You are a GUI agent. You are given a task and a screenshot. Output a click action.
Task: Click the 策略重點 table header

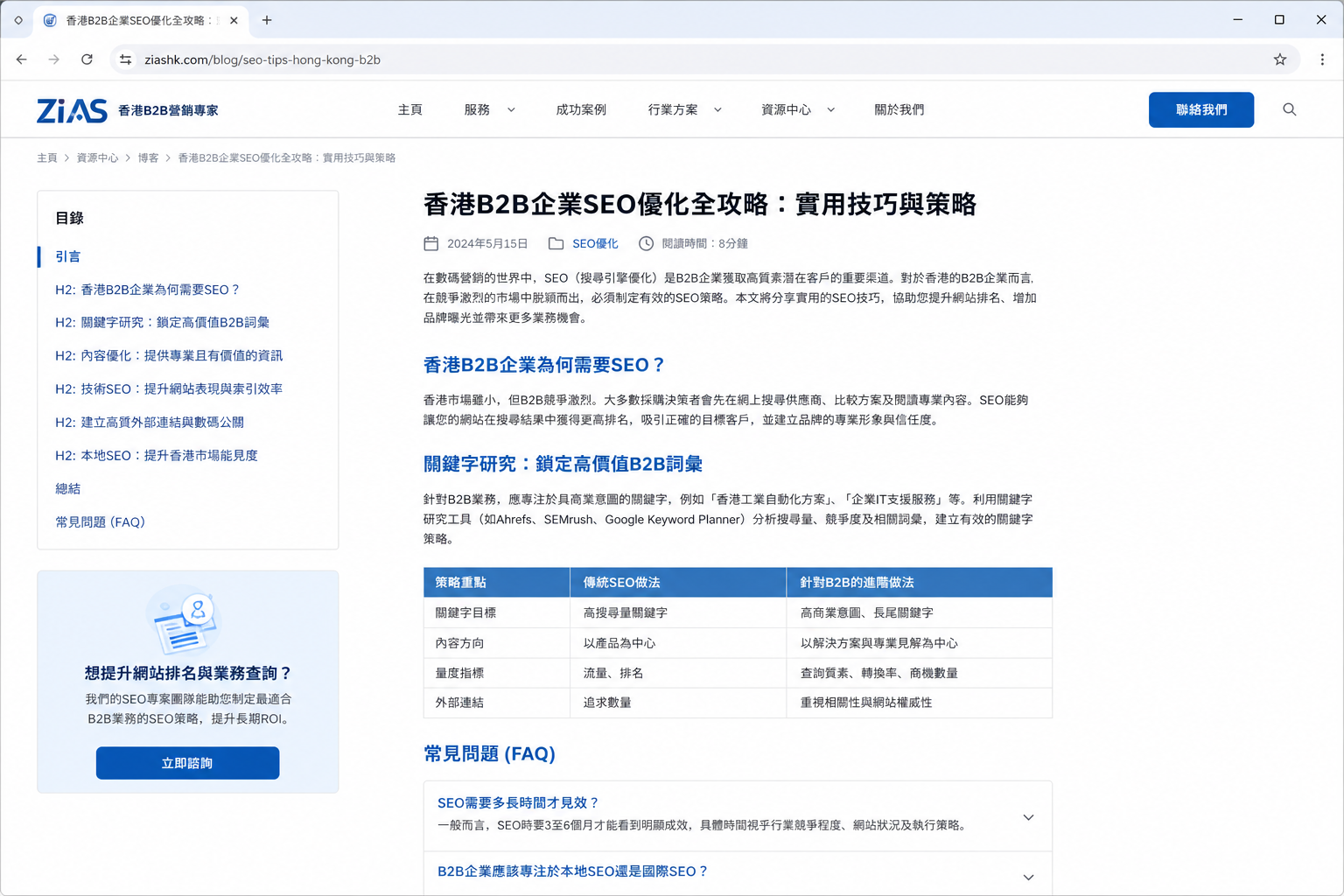pos(497,583)
